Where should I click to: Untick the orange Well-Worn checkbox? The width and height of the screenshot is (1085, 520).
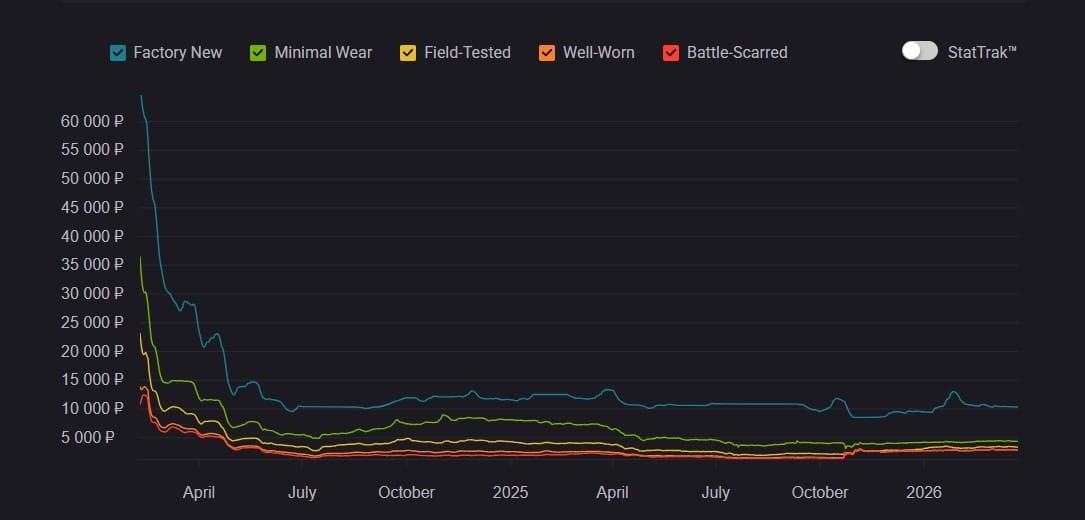click(547, 52)
